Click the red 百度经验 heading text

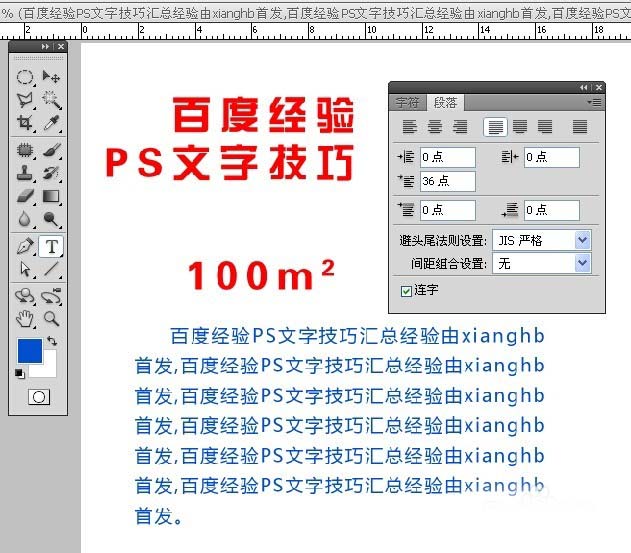pyautogui.click(x=263, y=115)
